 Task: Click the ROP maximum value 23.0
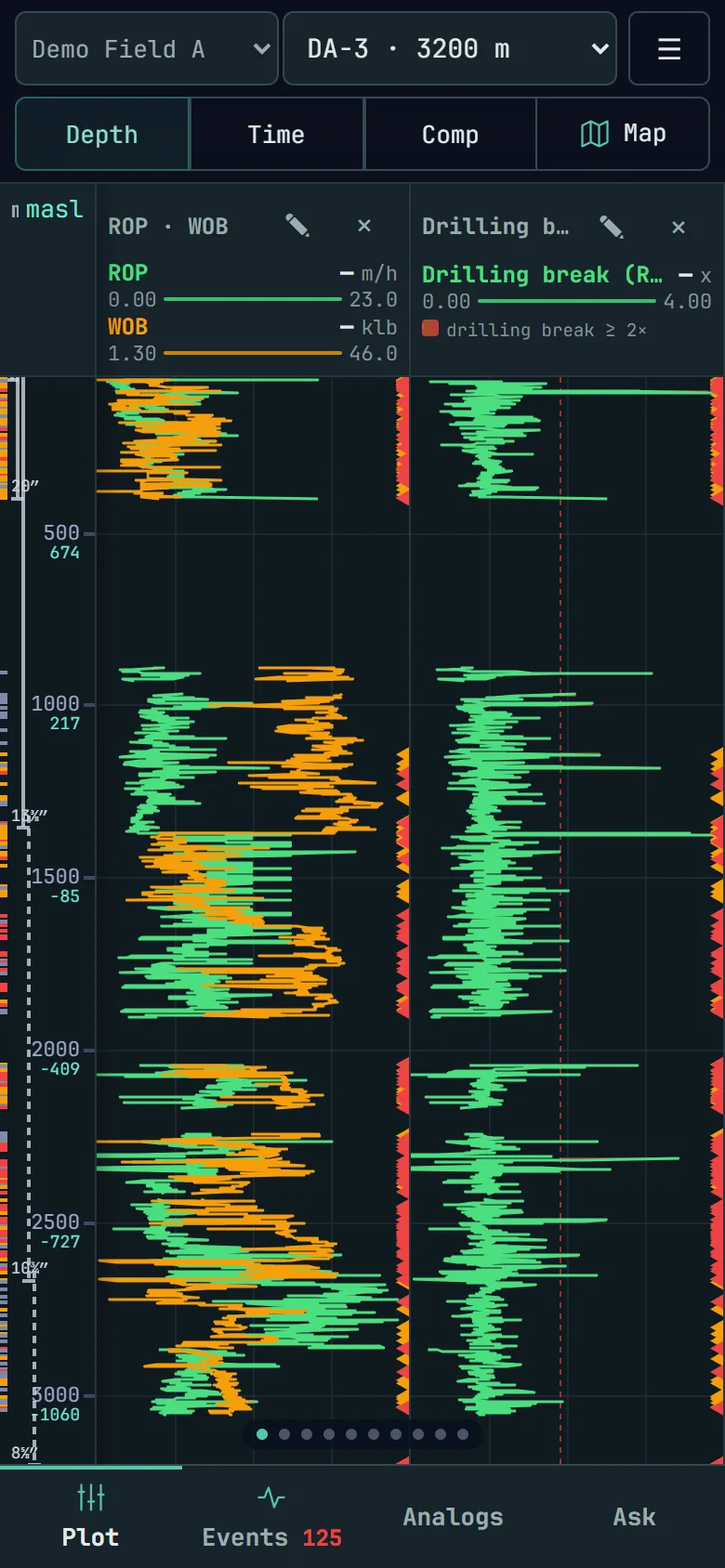tap(374, 299)
